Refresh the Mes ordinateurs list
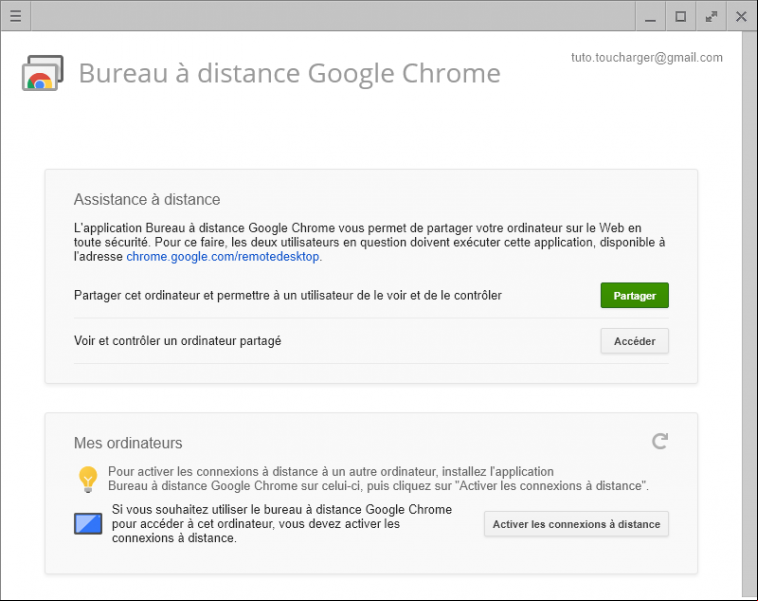Screen dimensions: 758x601 pyautogui.click(x=660, y=441)
